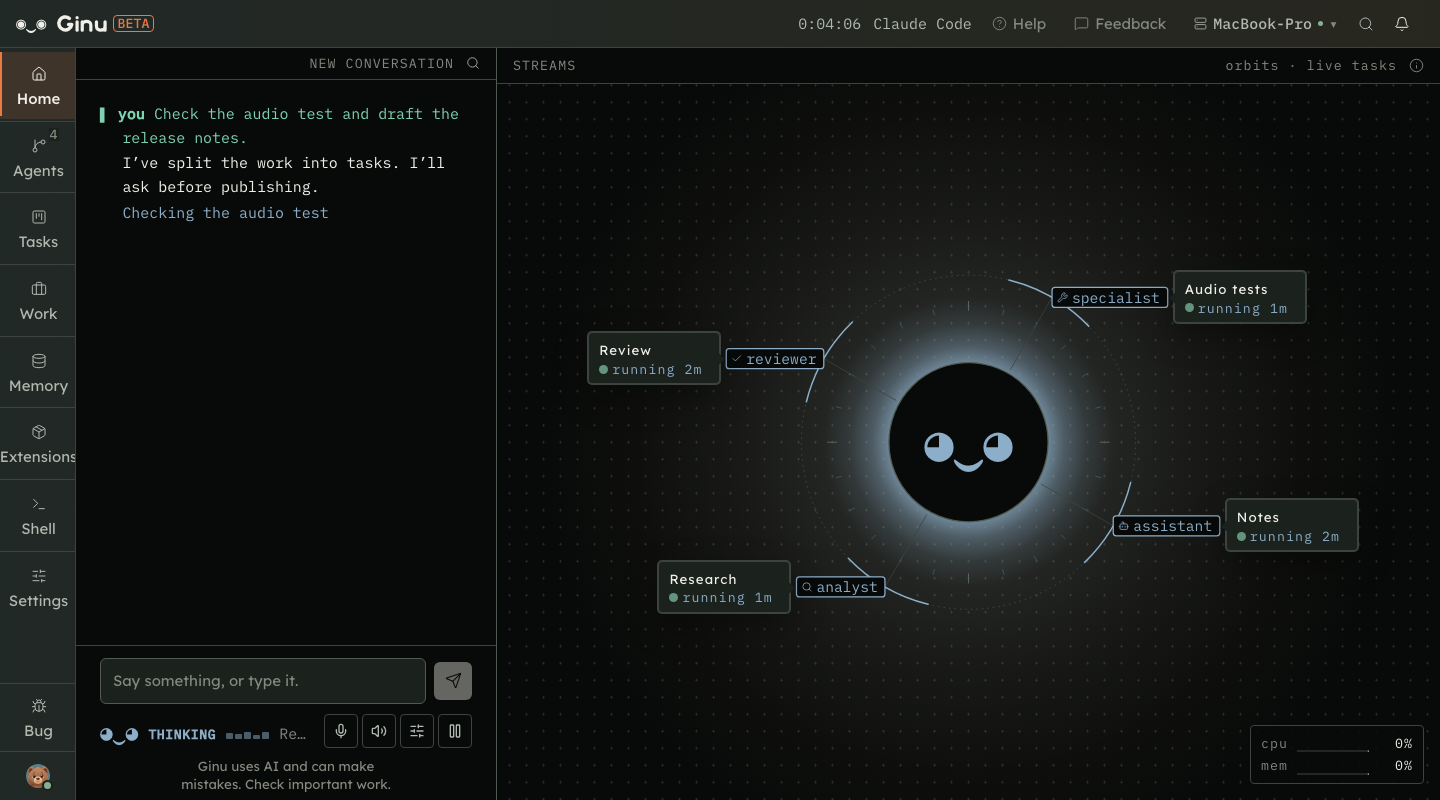Open the top bar search icon
The width and height of the screenshot is (1440, 800).
pyautogui.click(x=1366, y=24)
